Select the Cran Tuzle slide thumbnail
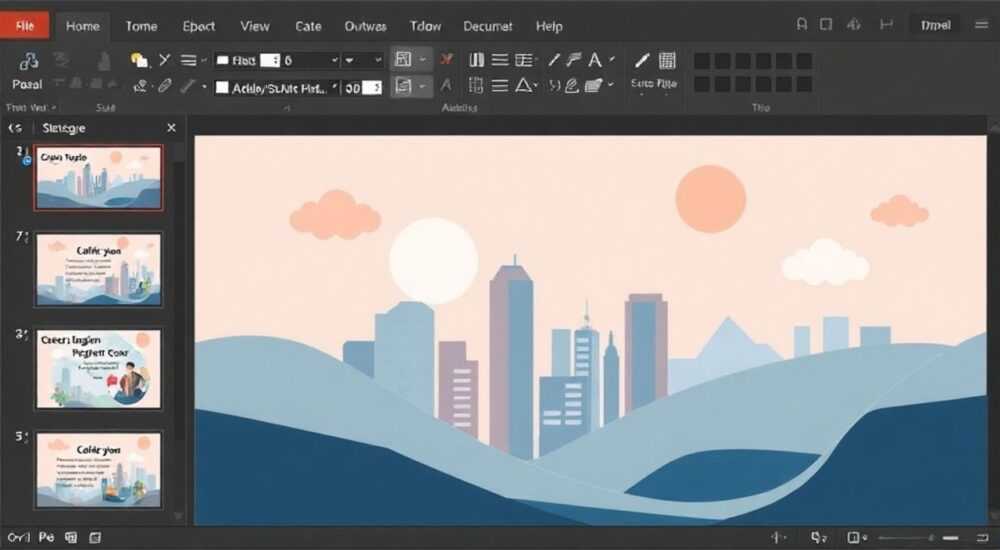 tap(98, 177)
